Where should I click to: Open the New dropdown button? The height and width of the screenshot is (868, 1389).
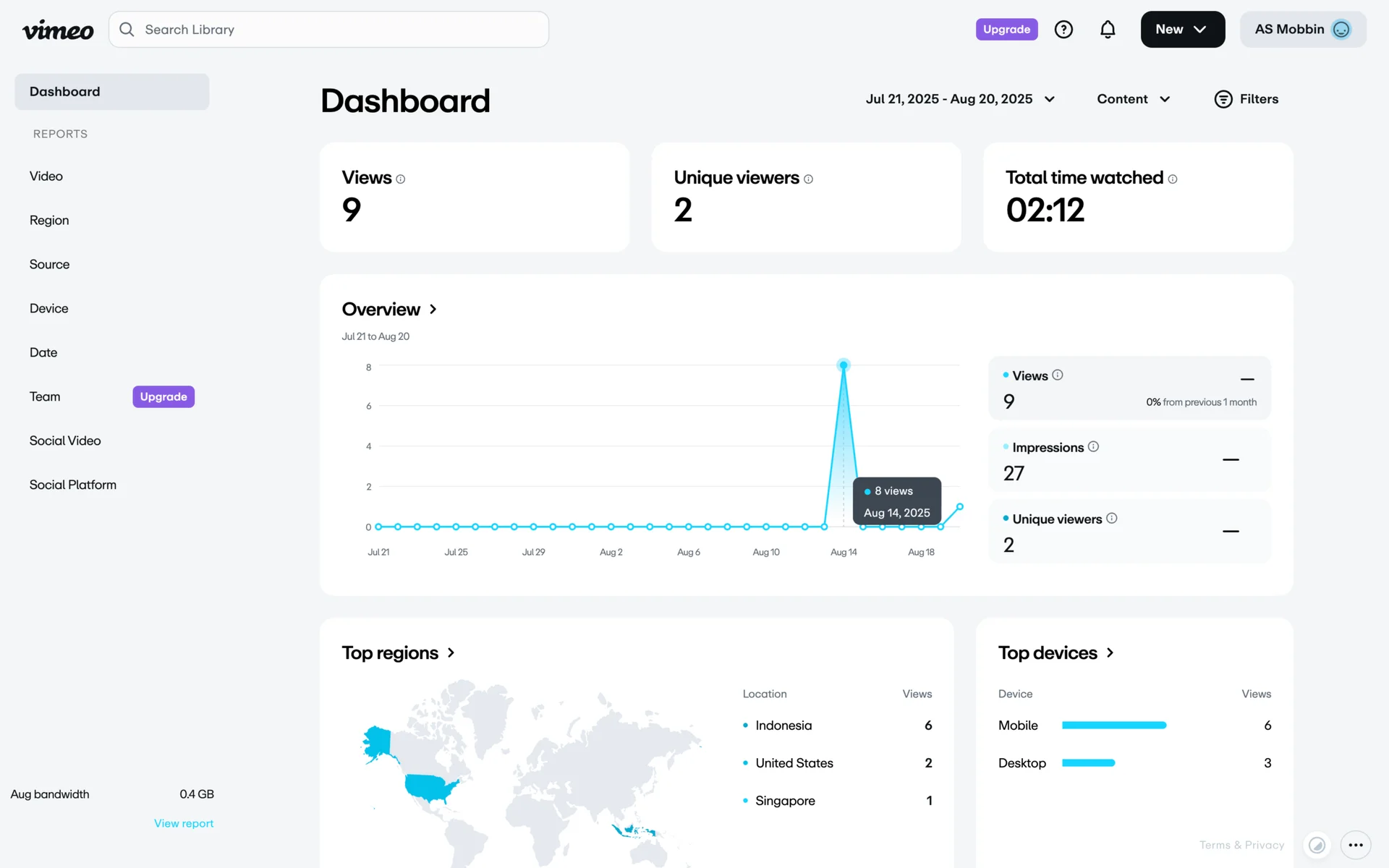(1182, 30)
